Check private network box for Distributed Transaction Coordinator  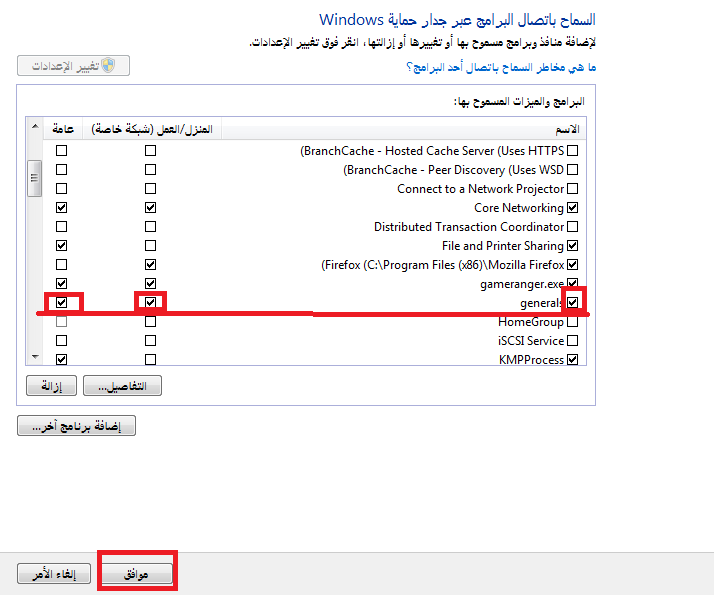(150, 226)
